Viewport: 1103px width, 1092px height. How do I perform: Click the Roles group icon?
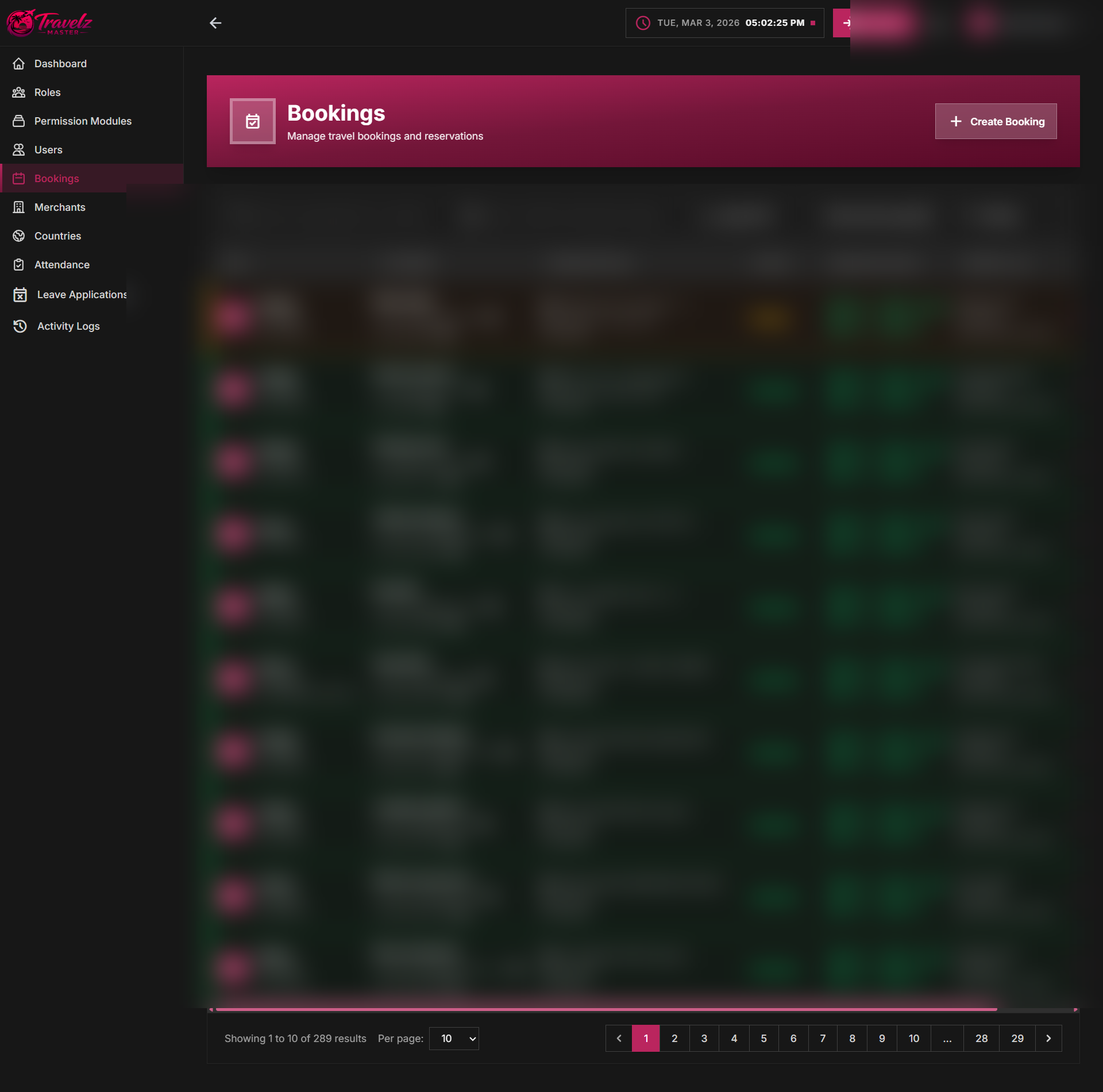tap(19, 92)
